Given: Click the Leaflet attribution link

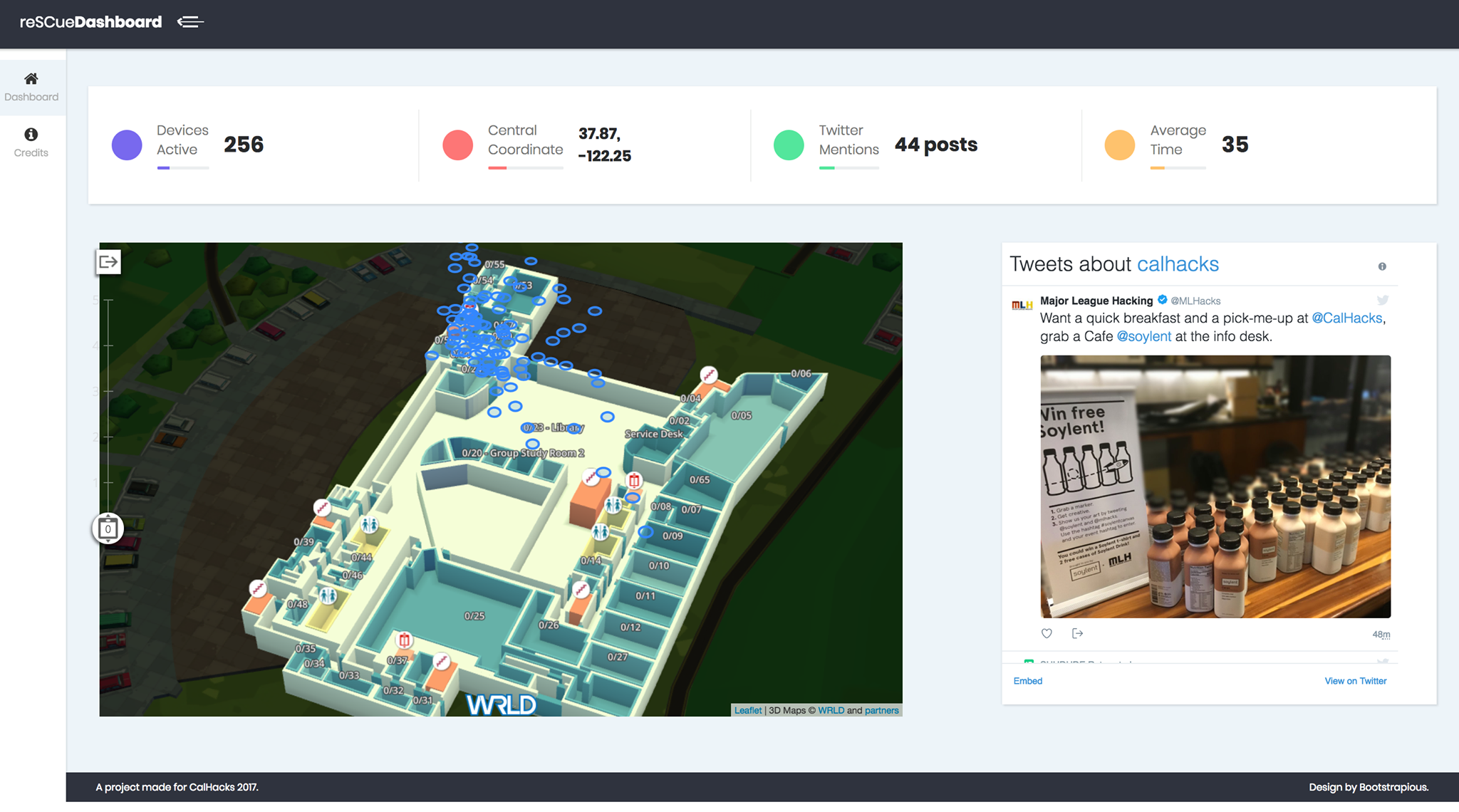Looking at the screenshot, I should [747, 710].
